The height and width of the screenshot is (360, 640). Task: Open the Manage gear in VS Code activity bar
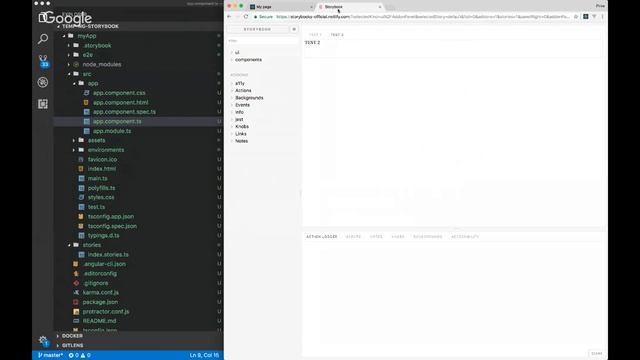[x=43, y=340]
